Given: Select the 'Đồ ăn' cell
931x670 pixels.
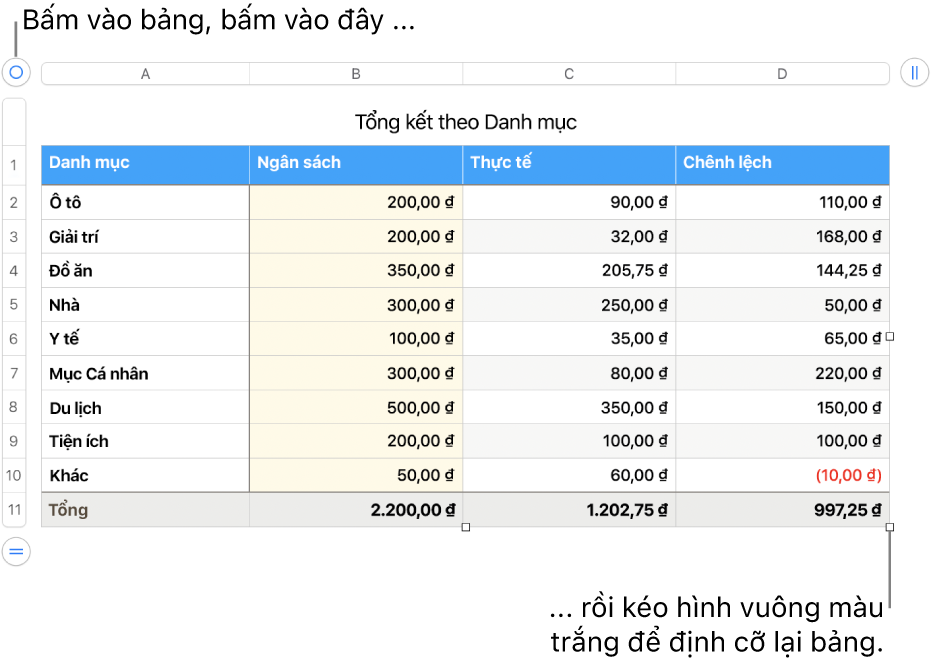Looking at the screenshot, I should (x=145, y=271).
